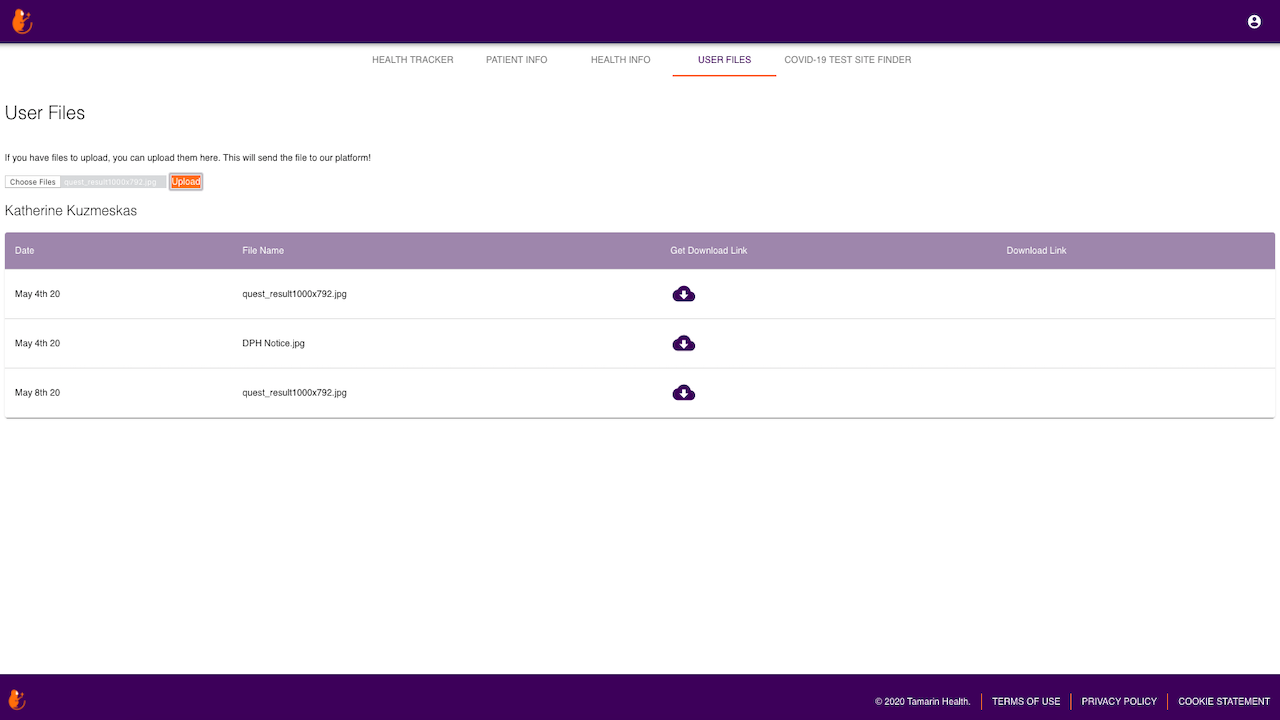
Task: Open the user account profile icon
Action: [1254, 21]
